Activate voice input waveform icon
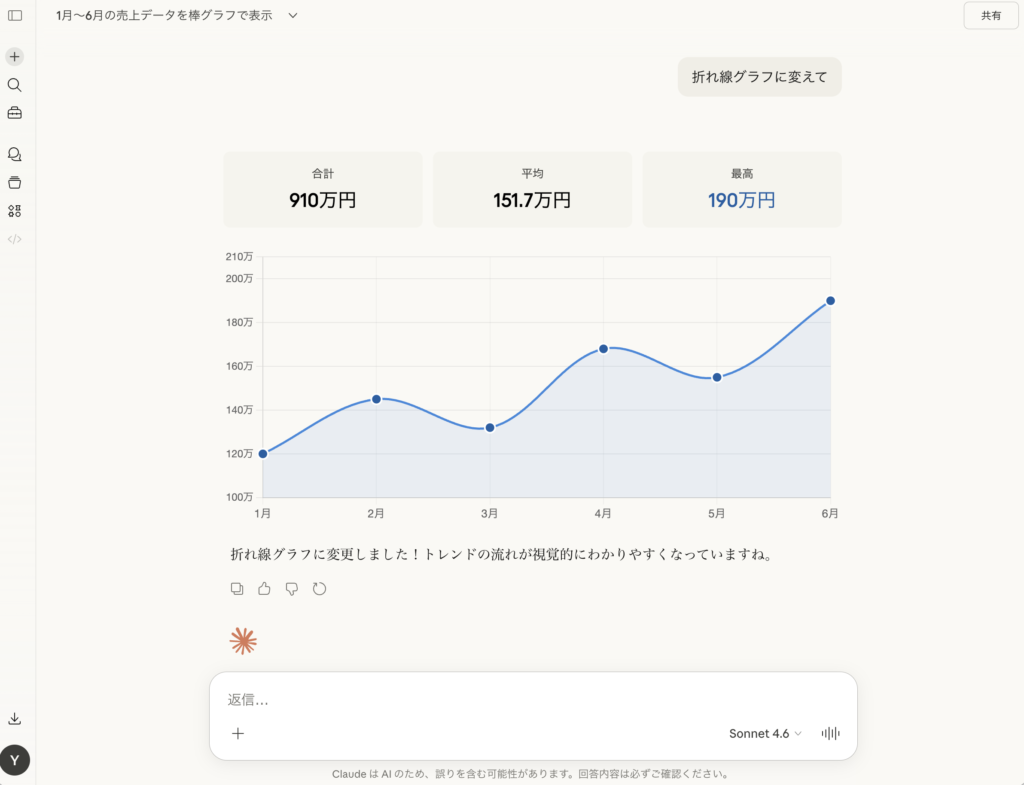The image size is (1024, 785). point(830,734)
